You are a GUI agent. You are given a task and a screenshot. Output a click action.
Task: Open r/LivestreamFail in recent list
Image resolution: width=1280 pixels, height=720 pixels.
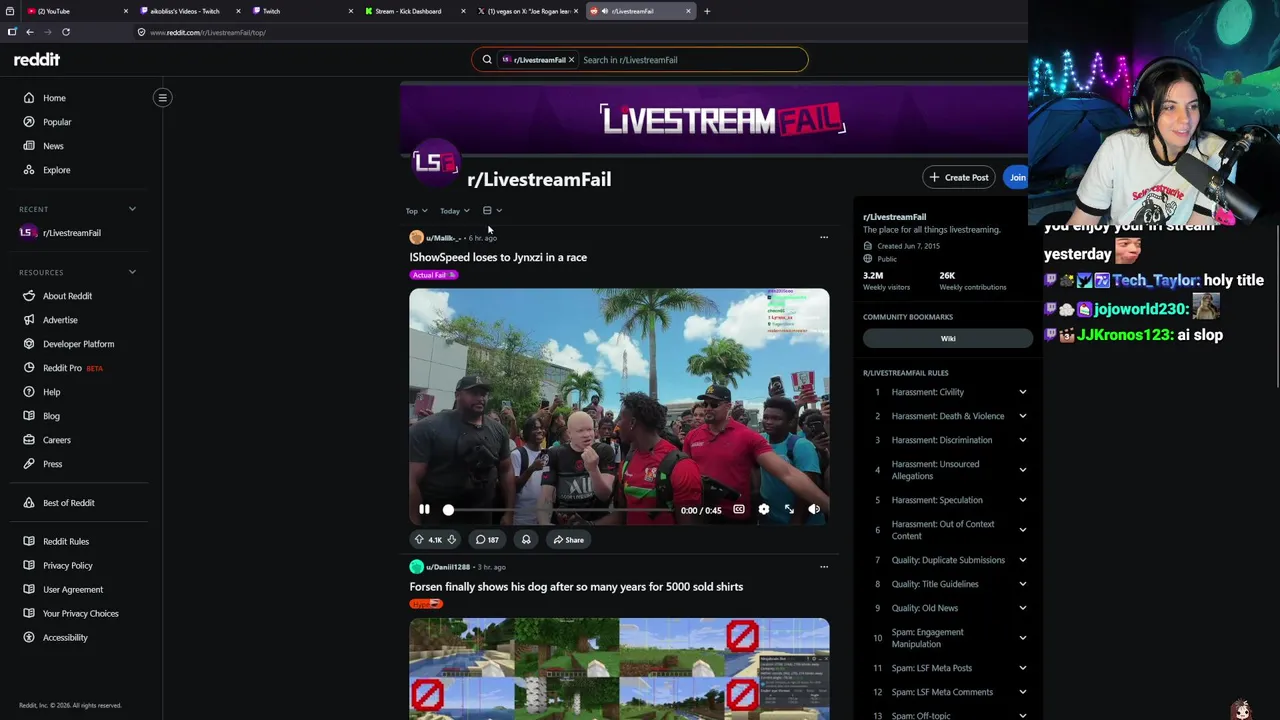72,233
